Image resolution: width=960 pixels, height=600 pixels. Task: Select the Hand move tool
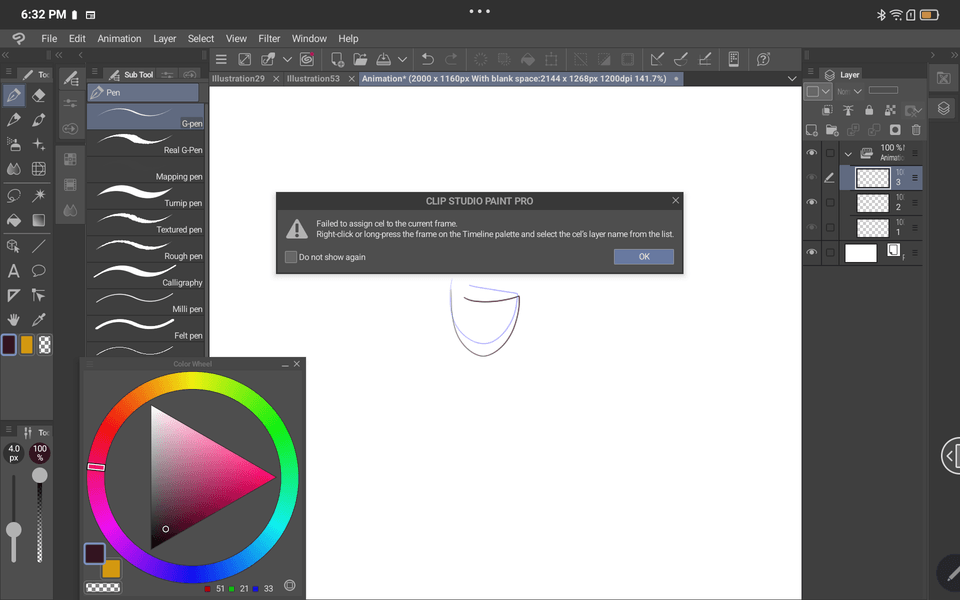click(13, 319)
